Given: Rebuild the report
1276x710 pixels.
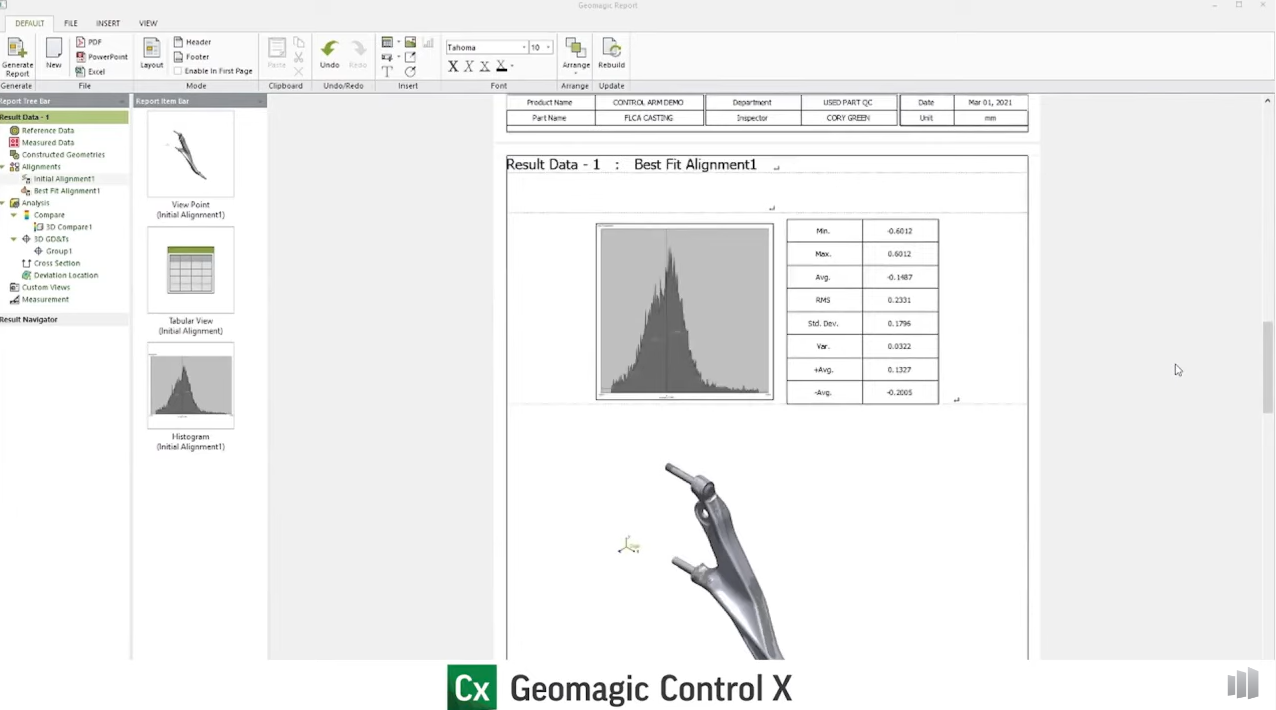Looking at the screenshot, I should (611, 55).
